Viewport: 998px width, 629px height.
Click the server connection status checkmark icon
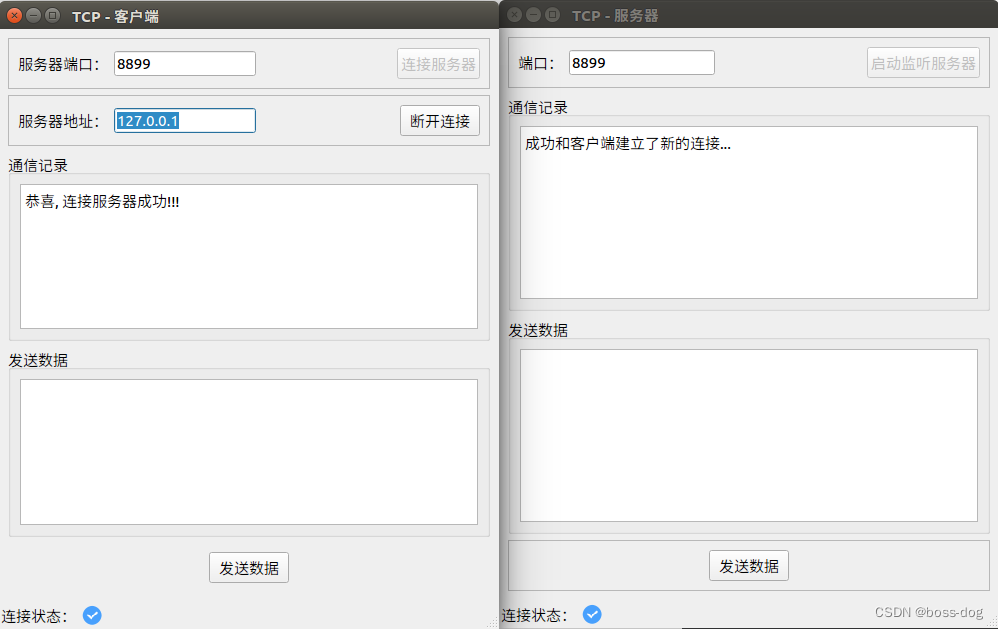tap(592, 614)
